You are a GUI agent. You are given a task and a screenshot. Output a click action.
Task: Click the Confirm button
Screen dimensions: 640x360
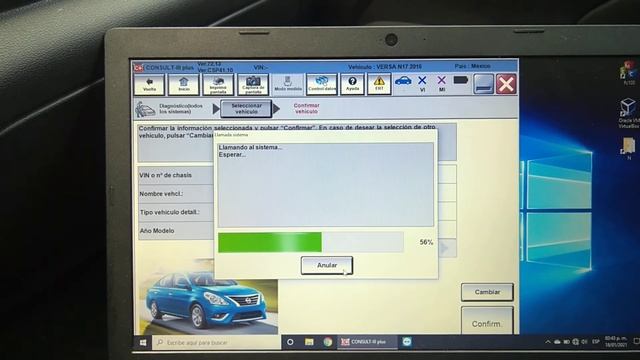click(487, 322)
